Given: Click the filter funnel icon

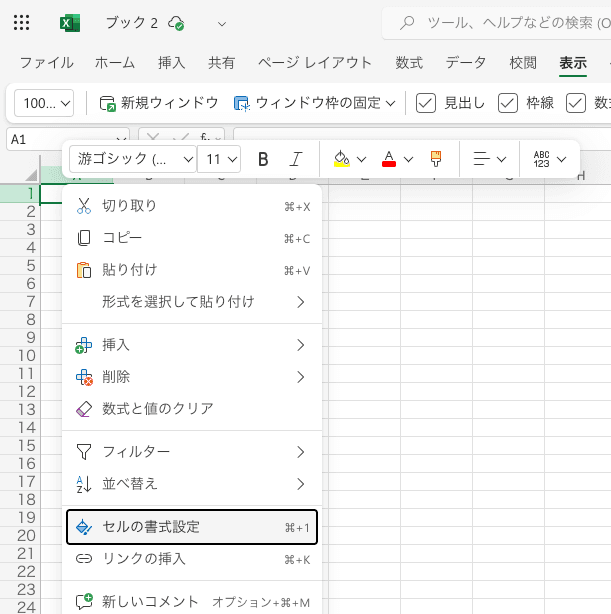Looking at the screenshot, I should pyautogui.click(x=84, y=452).
